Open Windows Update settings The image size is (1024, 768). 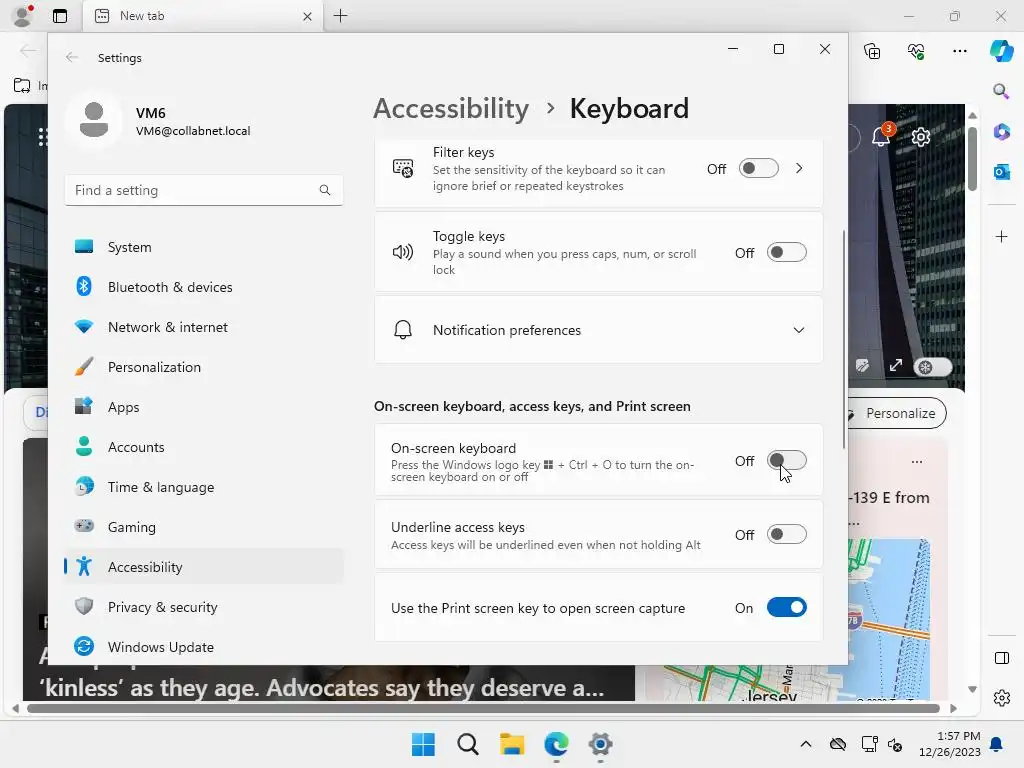204,647
